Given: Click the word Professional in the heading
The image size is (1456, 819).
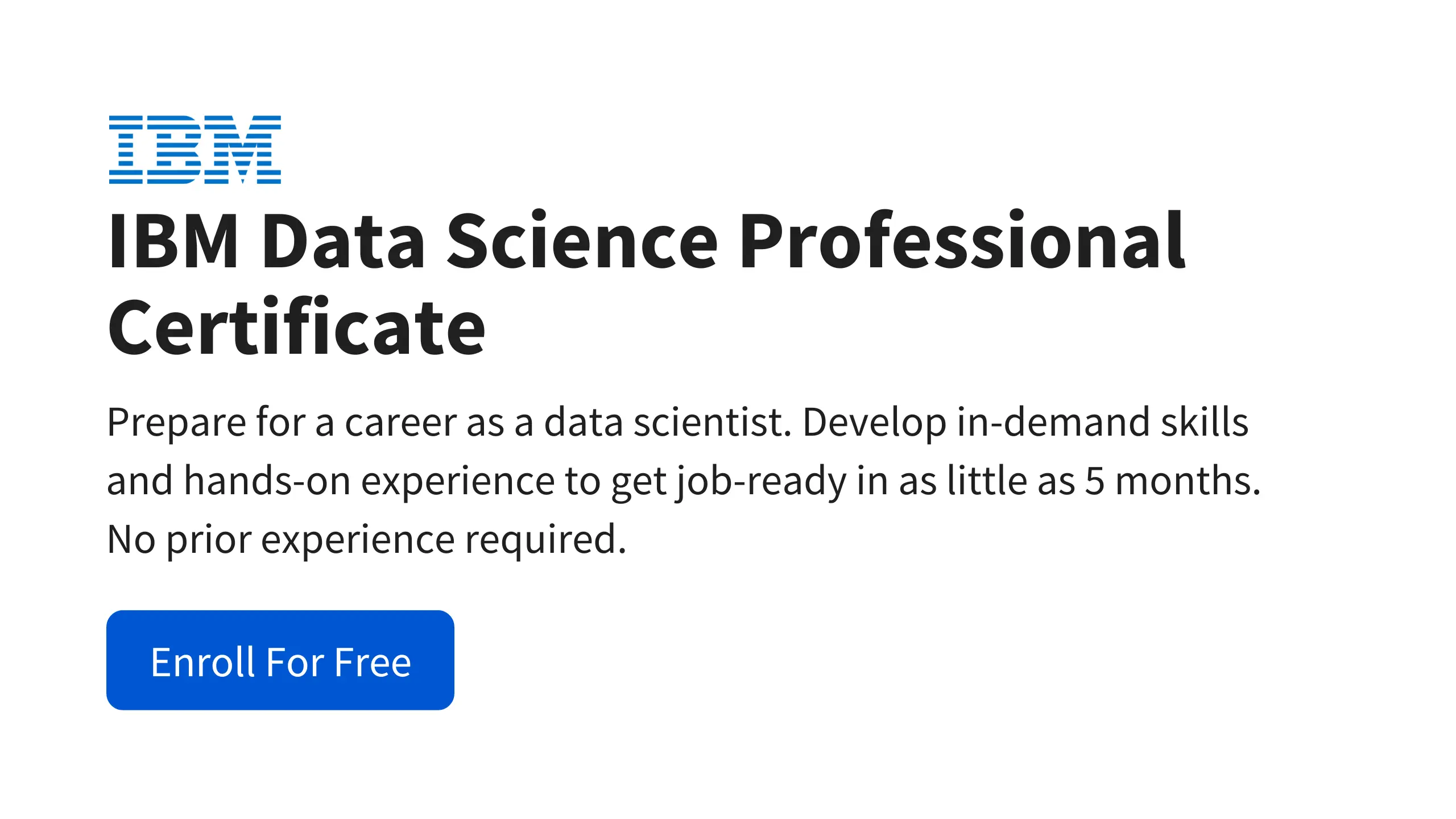Looking at the screenshot, I should point(962,241).
